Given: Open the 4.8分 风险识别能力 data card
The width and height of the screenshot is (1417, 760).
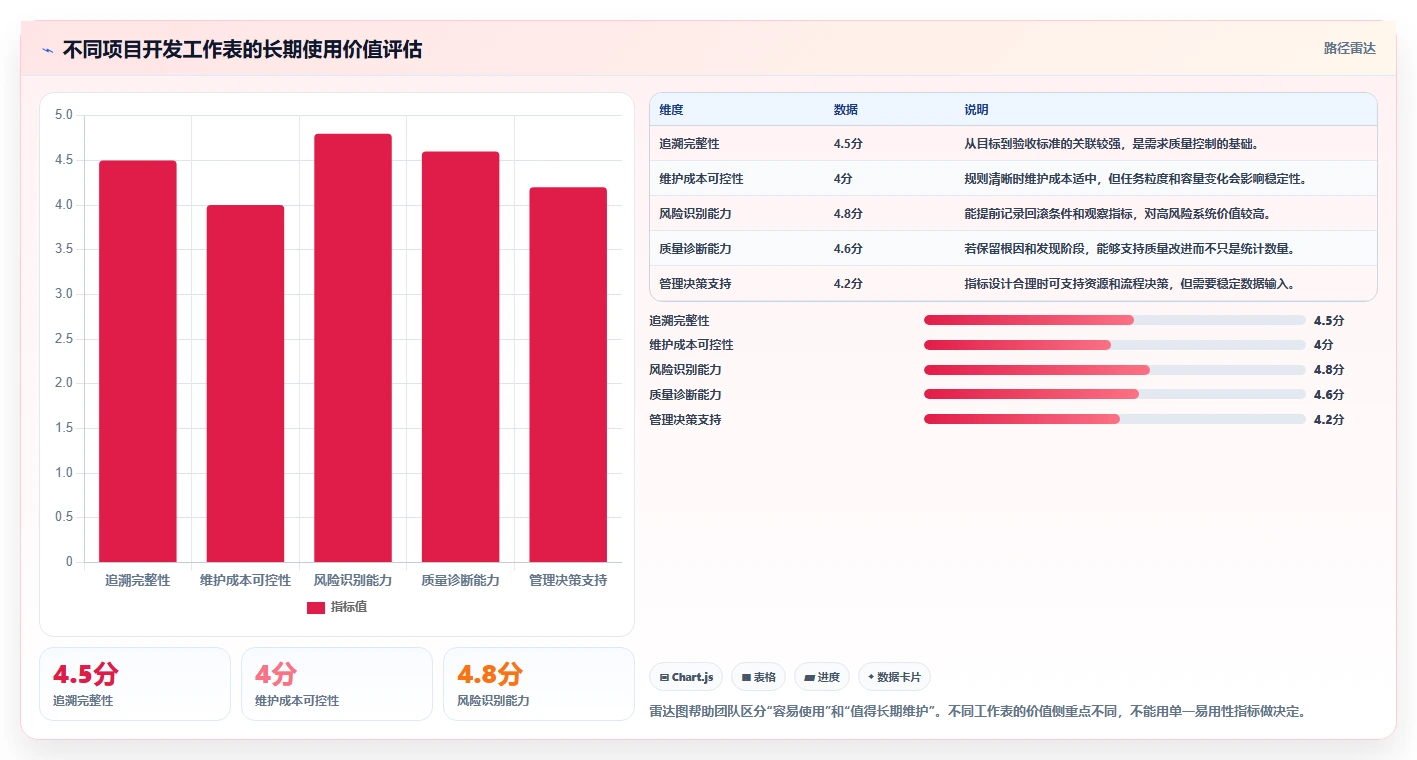Looking at the screenshot, I should tap(539, 684).
